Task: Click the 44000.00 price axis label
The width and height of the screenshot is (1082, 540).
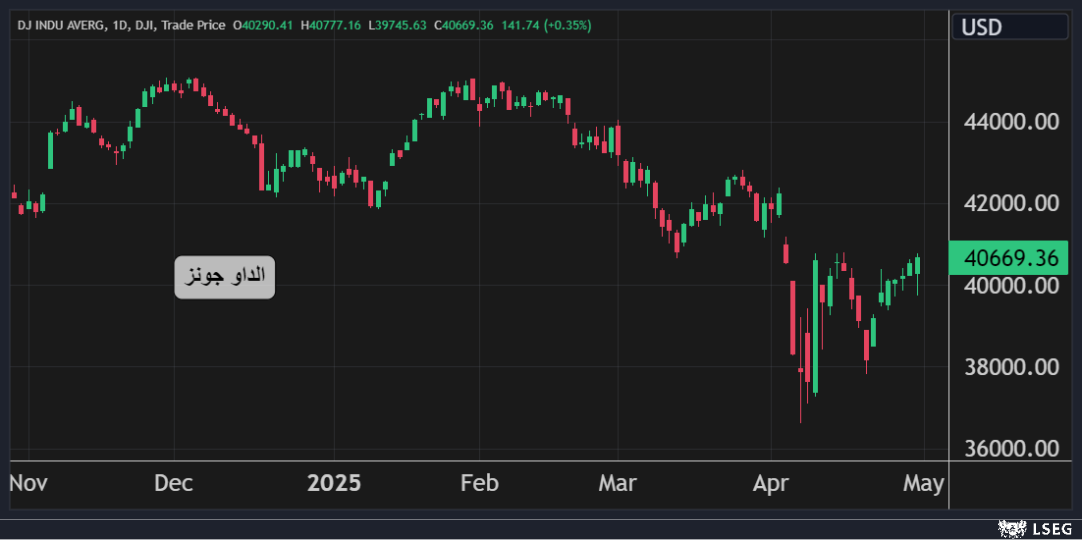Action: point(1010,122)
